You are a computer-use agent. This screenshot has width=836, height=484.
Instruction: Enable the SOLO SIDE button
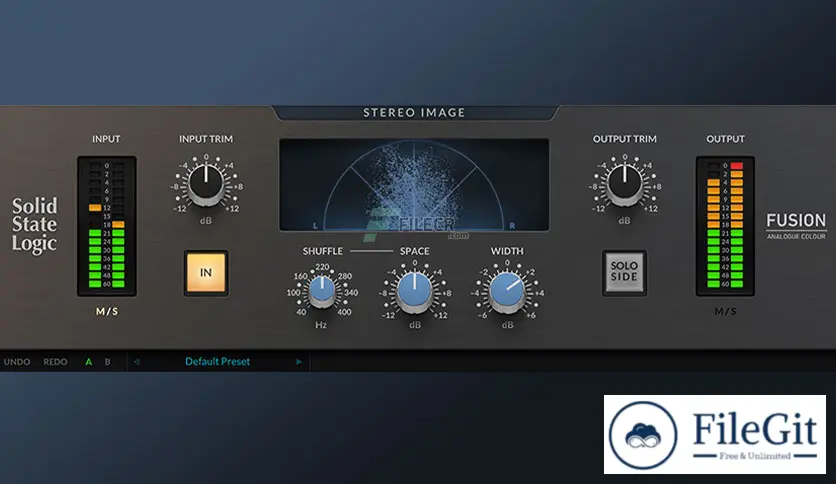624,272
